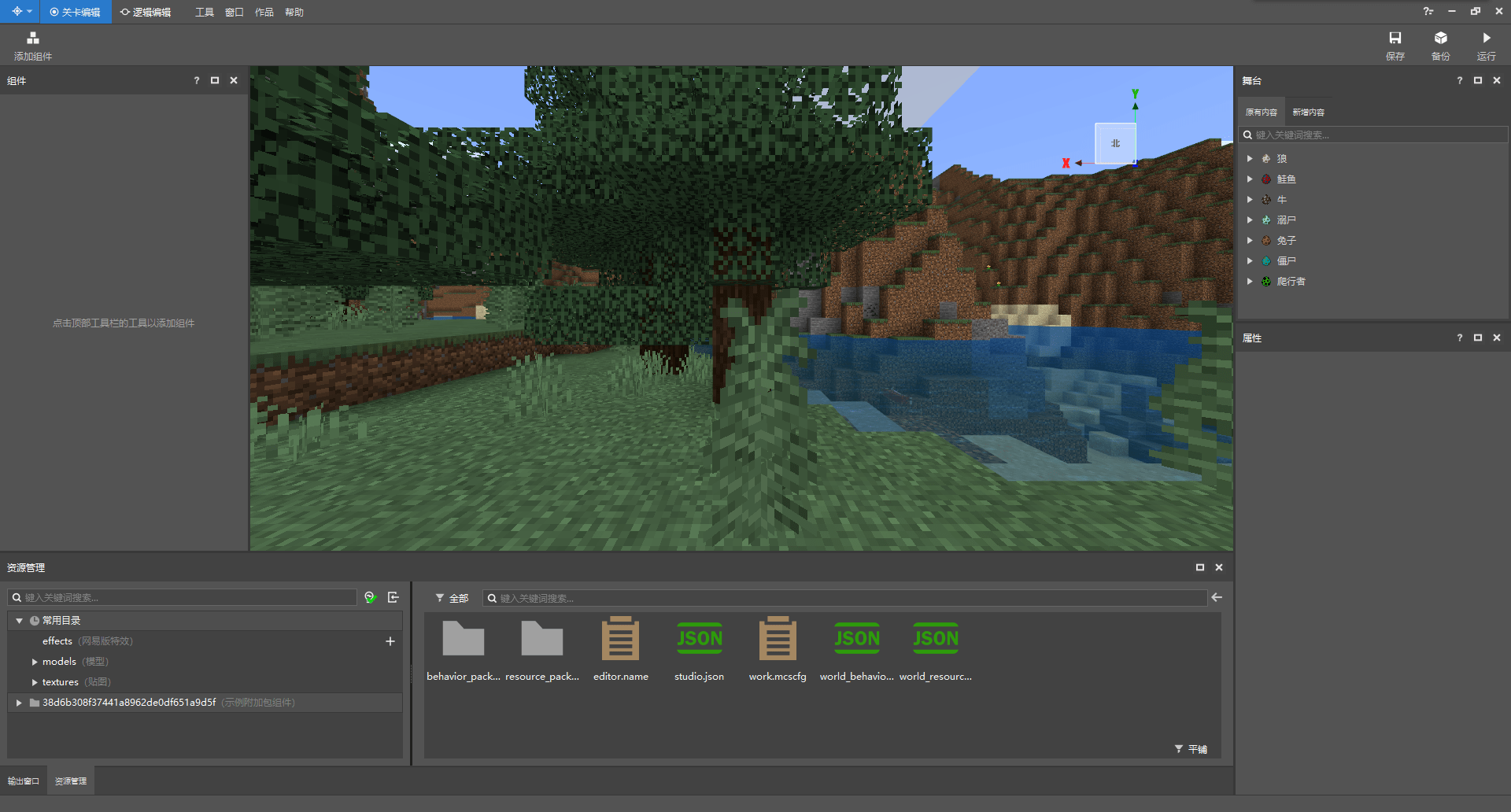1511x812 pixels.
Task: Click the resource tree search field
Action: click(183, 597)
